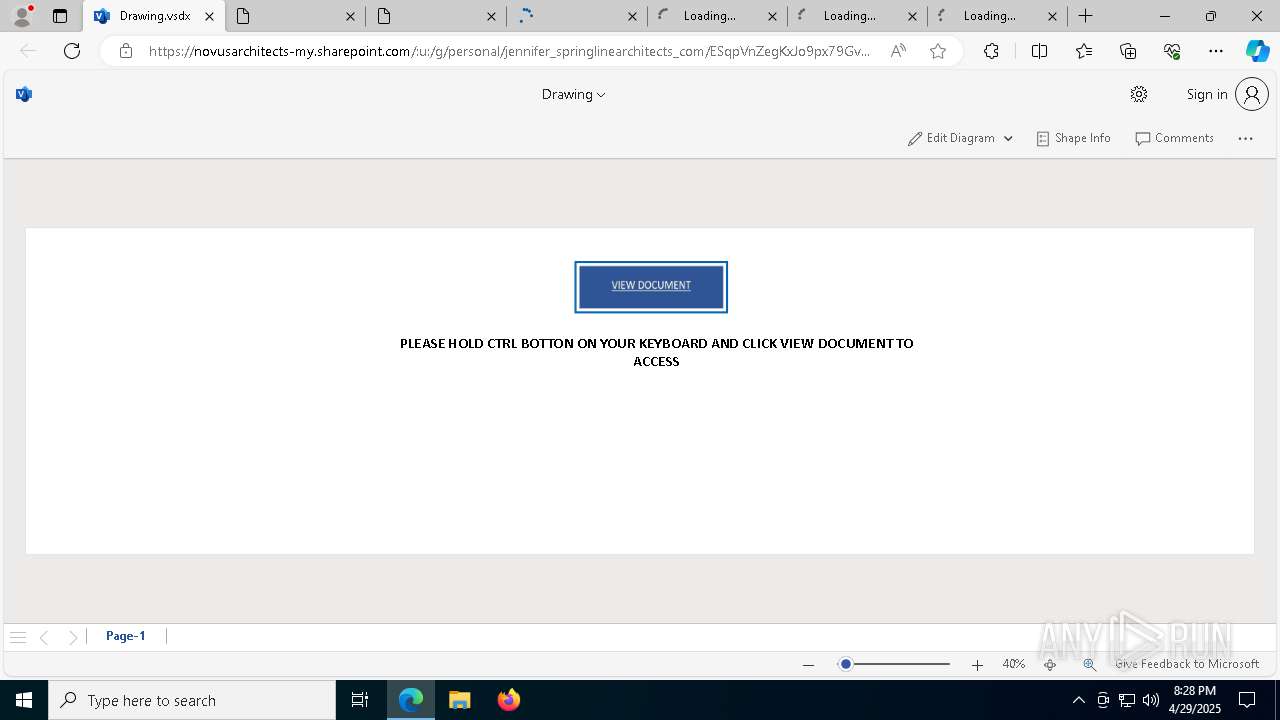Screen dimensions: 1280x720
Task: Click the 40% zoom level value
Action: coord(1014,664)
